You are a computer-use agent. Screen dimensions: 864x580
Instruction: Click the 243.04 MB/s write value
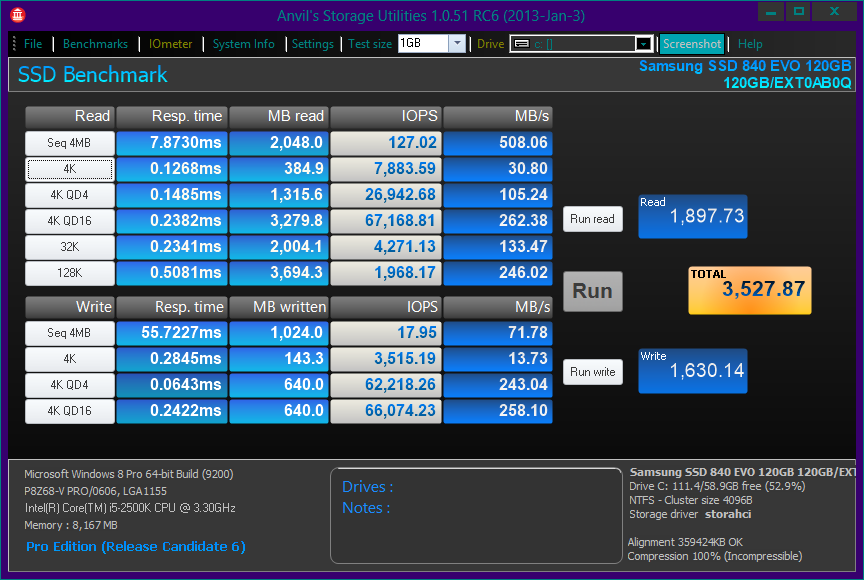498,385
